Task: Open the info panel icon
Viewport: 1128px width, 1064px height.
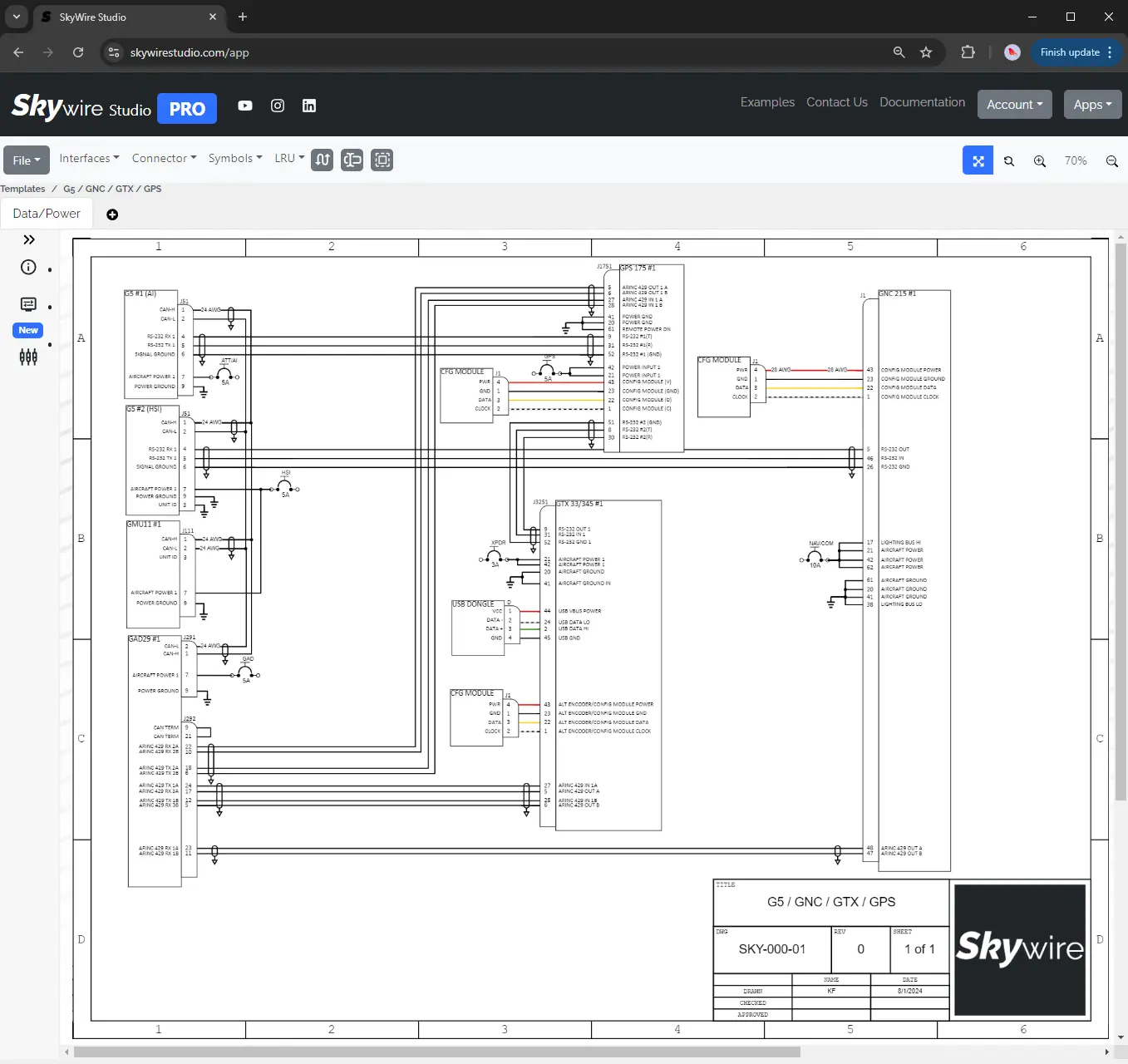Action: pos(28,267)
